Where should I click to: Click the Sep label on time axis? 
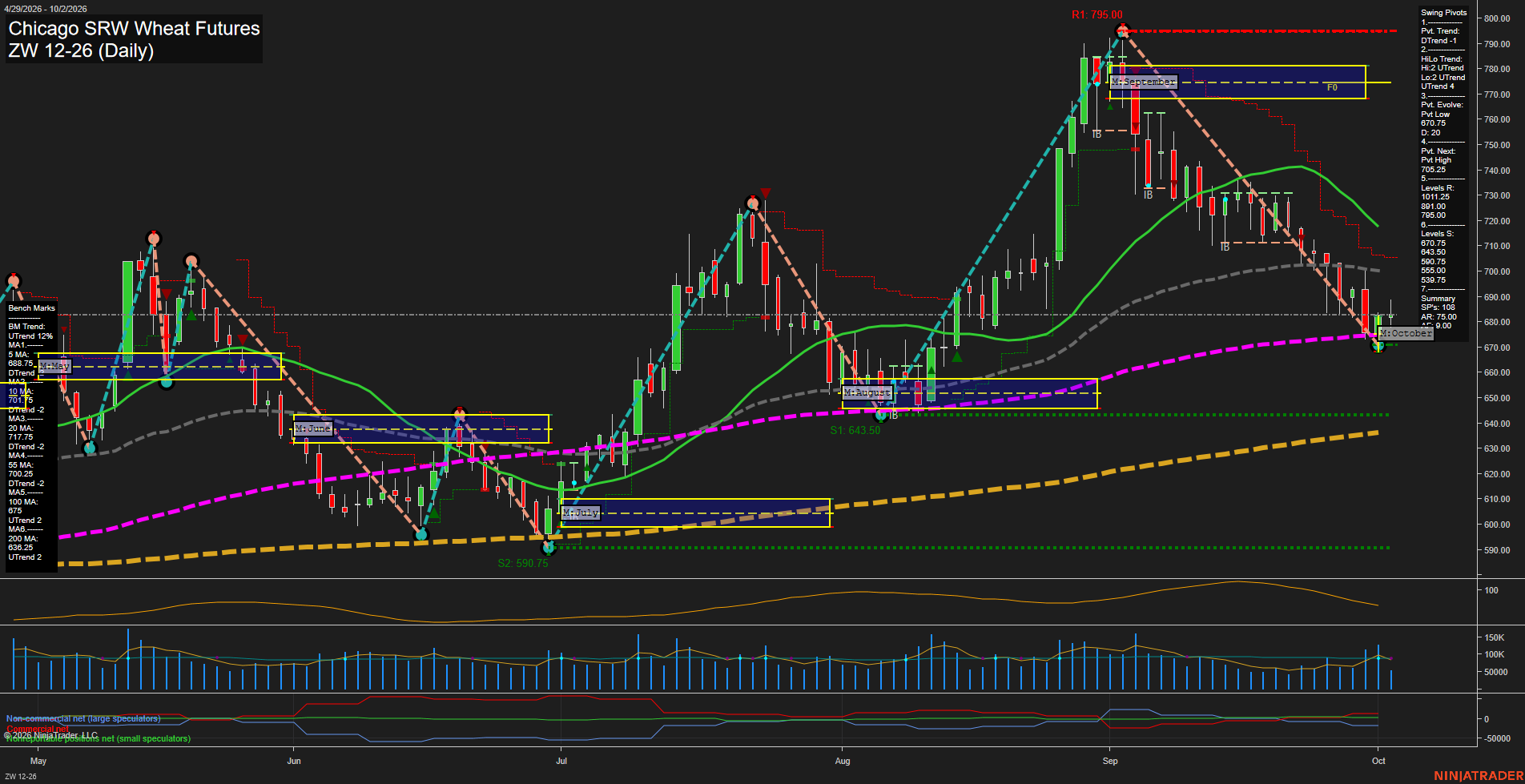1110,761
